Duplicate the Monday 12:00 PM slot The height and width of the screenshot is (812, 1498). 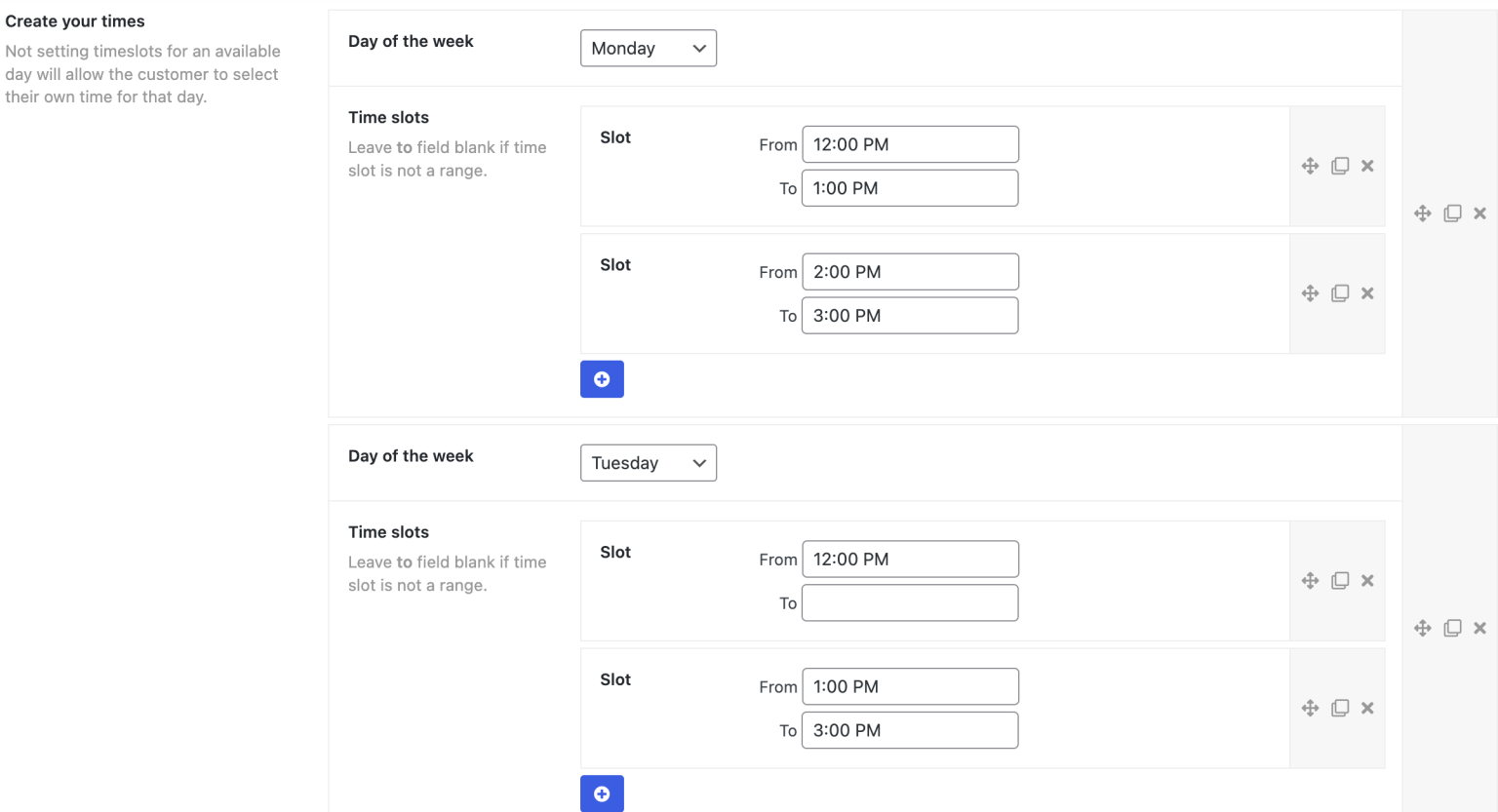click(x=1339, y=166)
